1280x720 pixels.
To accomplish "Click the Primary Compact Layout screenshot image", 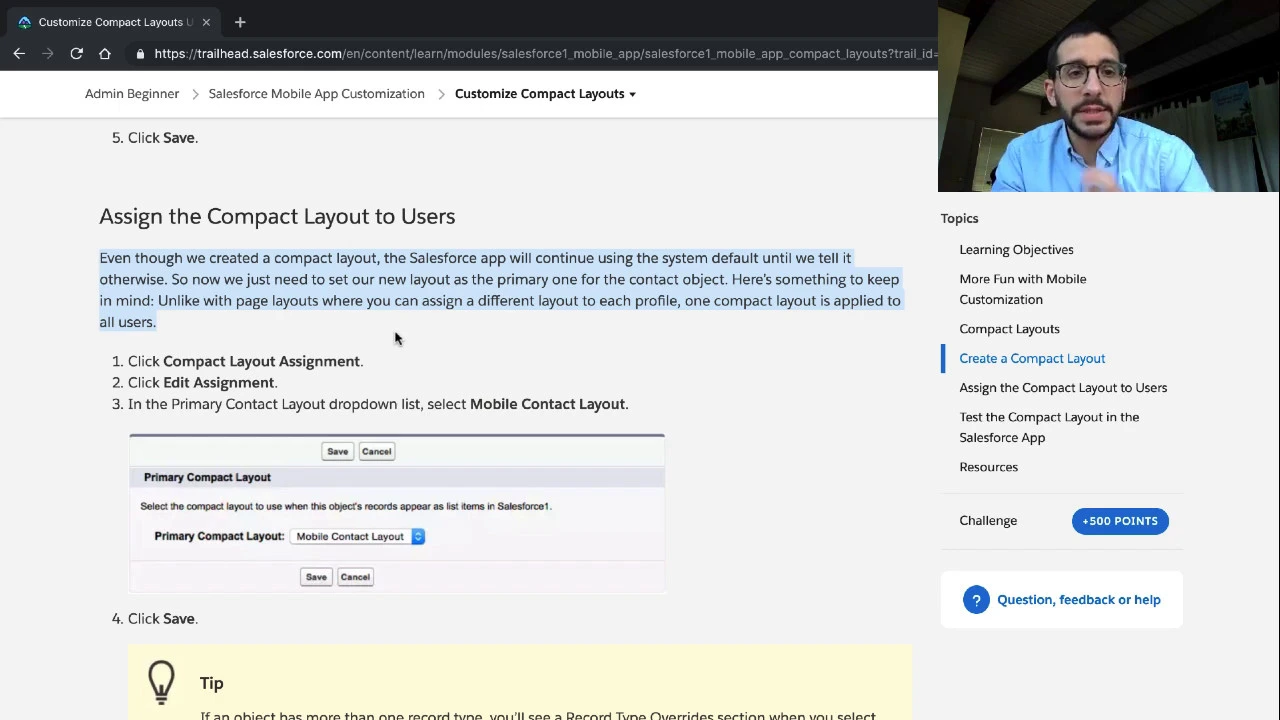I will [397, 514].
